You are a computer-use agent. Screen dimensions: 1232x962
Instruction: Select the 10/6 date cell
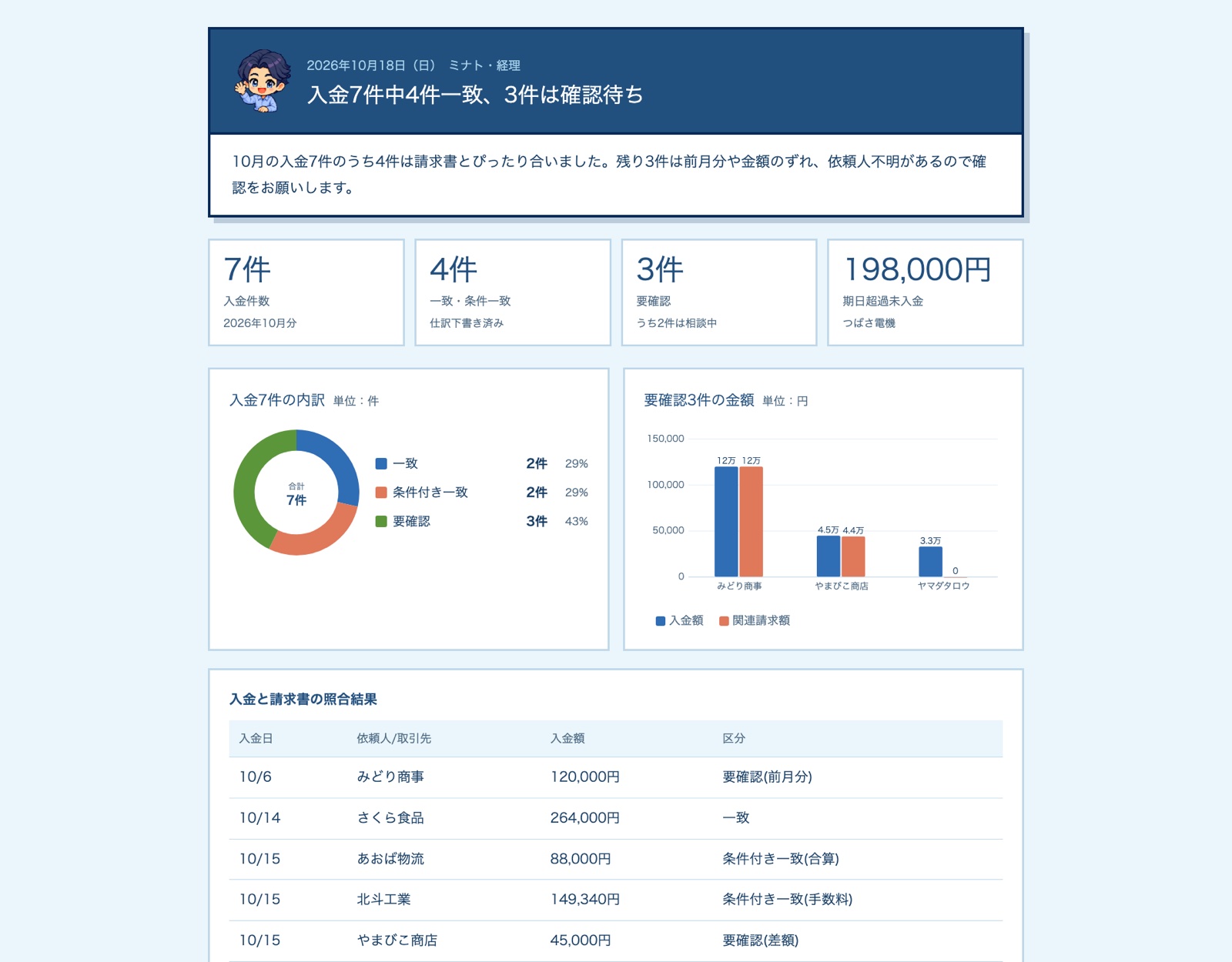(255, 777)
